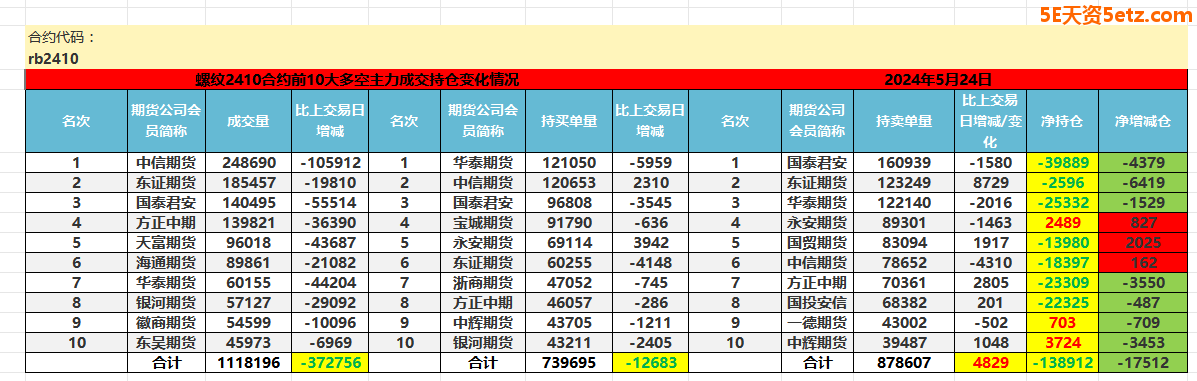Click the 合约代码 label cell

tap(63, 37)
